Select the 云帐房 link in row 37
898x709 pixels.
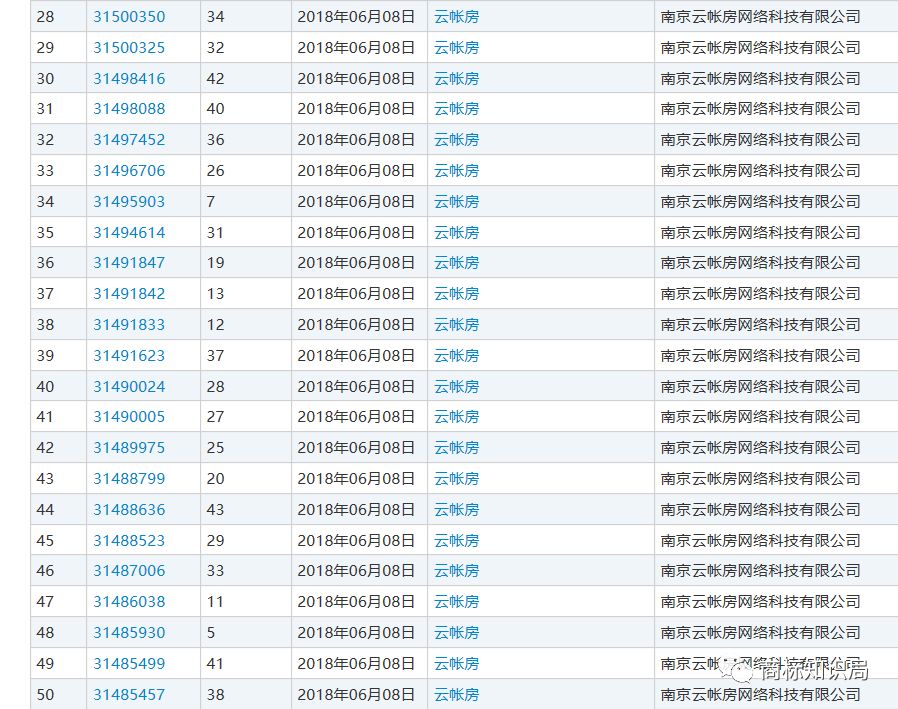tap(456, 294)
